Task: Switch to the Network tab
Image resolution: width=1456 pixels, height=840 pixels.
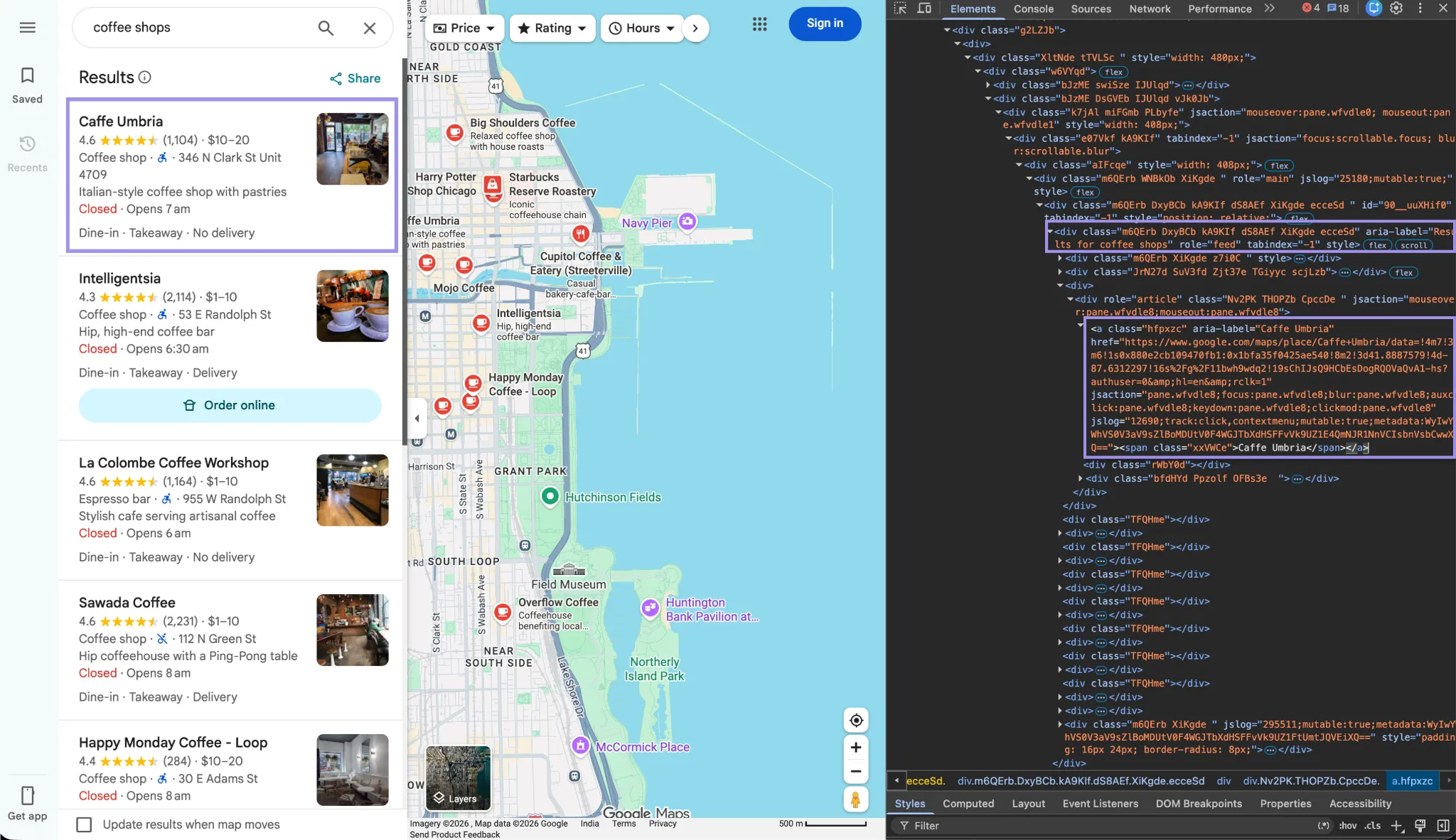Action: point(1150,9)
